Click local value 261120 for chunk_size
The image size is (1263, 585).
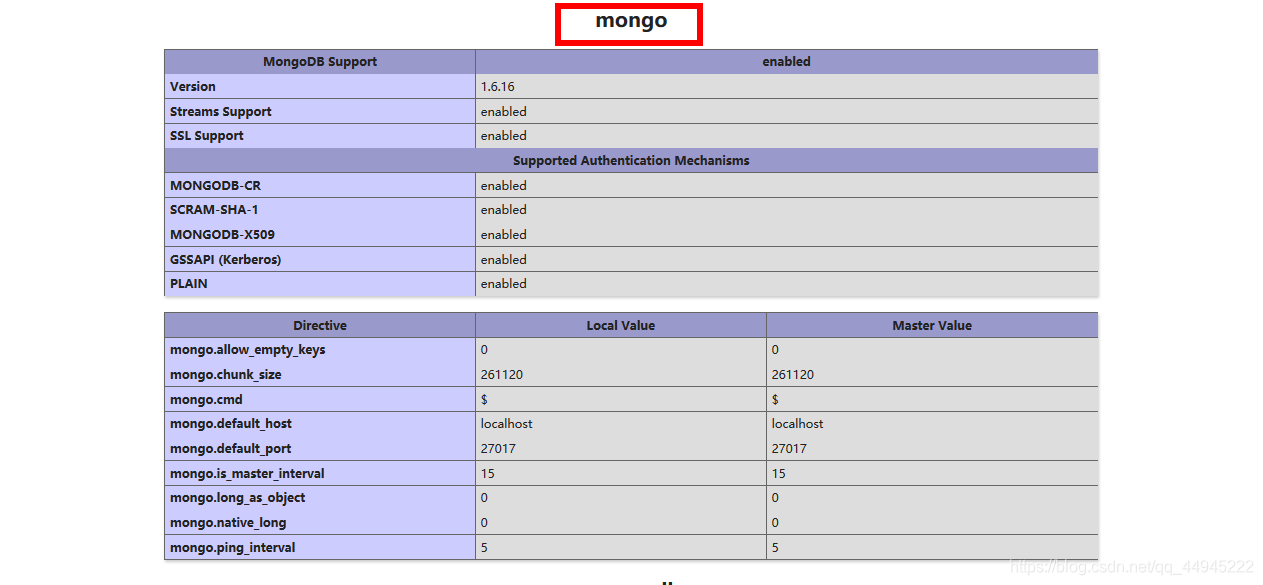coord(502,375)
